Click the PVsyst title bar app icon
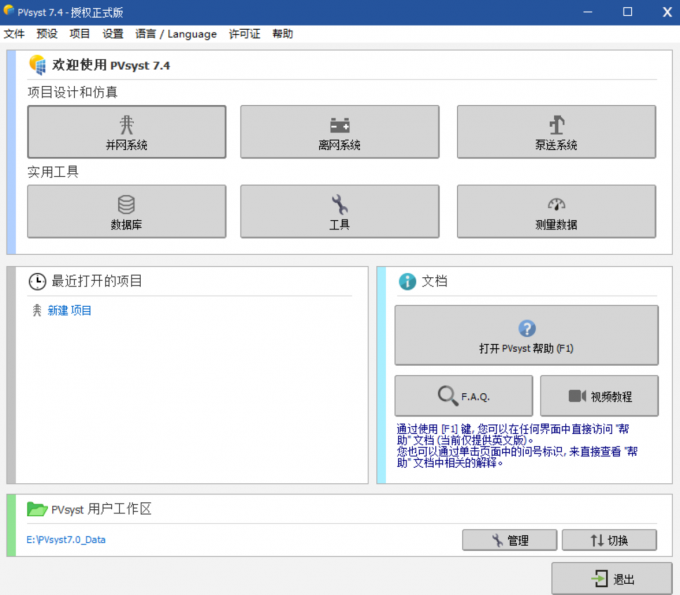 tap(9, 10)
